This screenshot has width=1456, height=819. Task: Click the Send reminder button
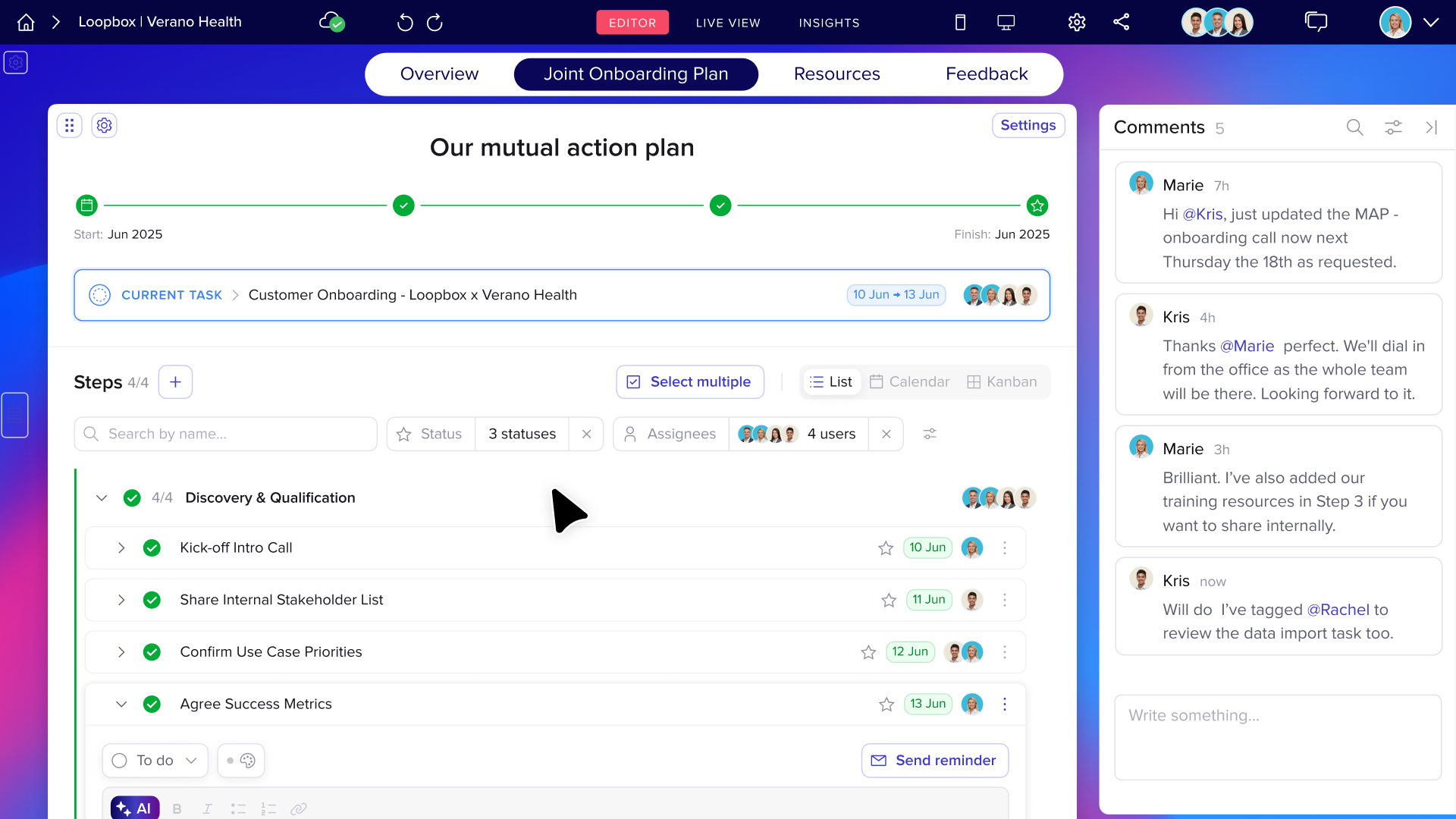point(934,761)
